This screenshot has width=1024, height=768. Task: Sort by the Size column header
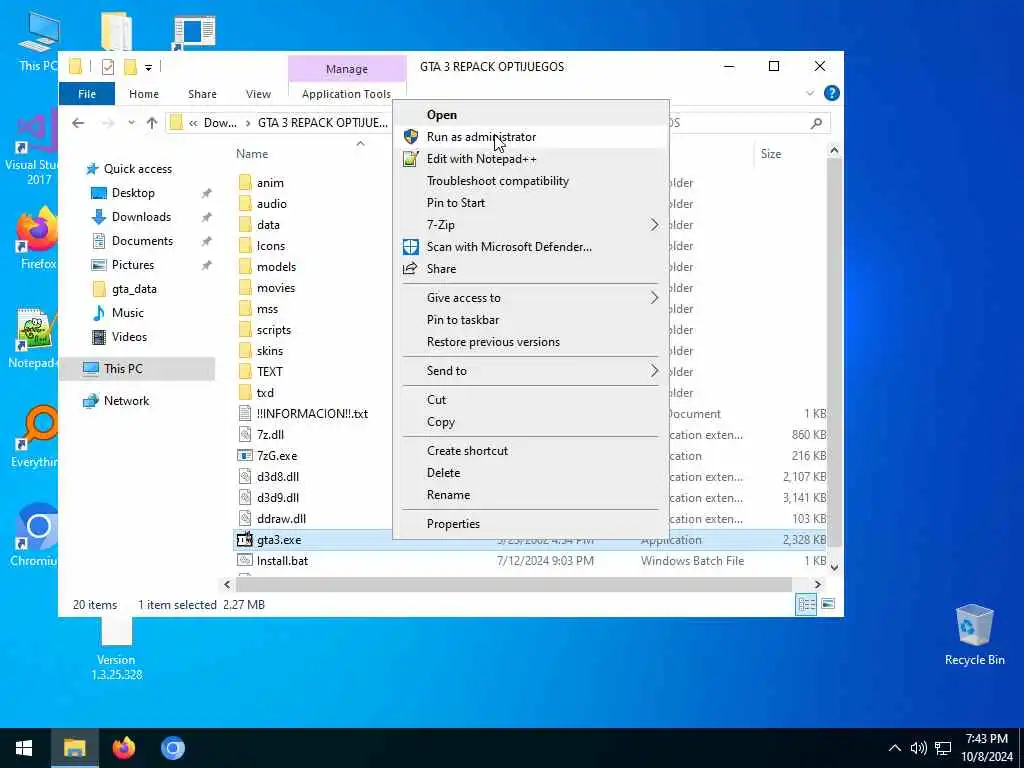click(x=771, y=154)
